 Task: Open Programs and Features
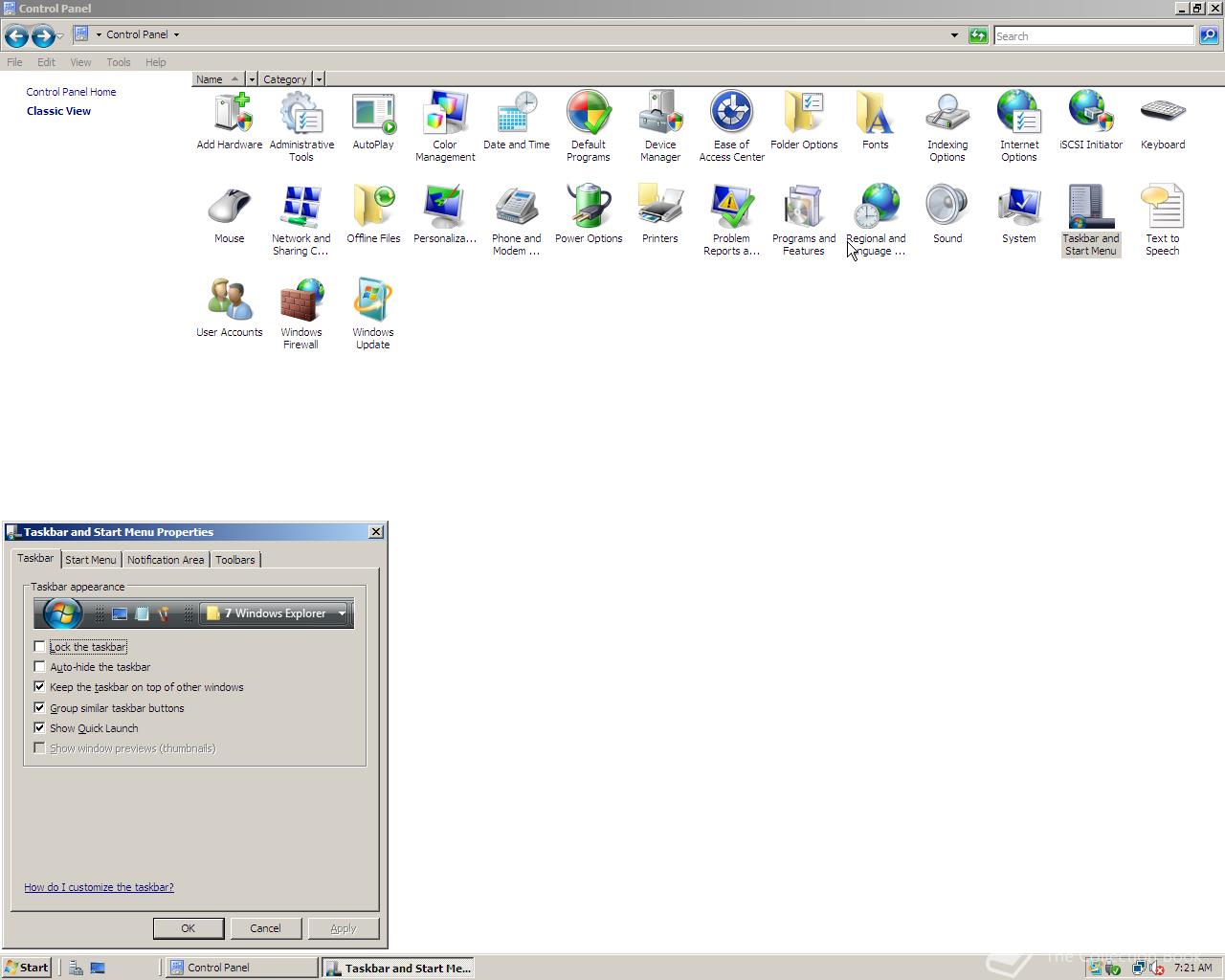point(804,221)
